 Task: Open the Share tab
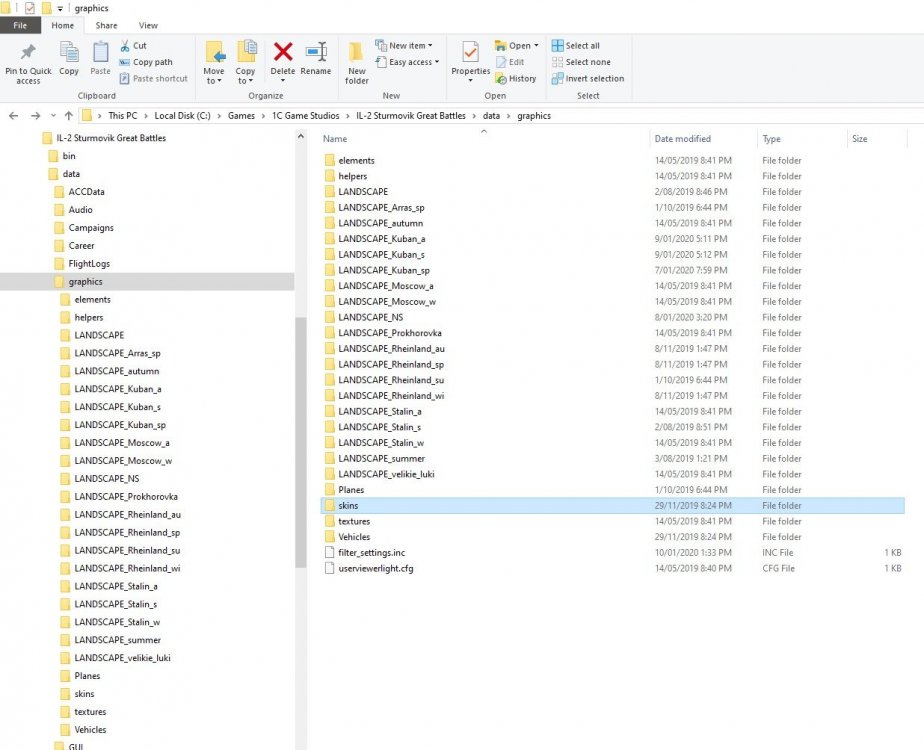coord(104,25)
